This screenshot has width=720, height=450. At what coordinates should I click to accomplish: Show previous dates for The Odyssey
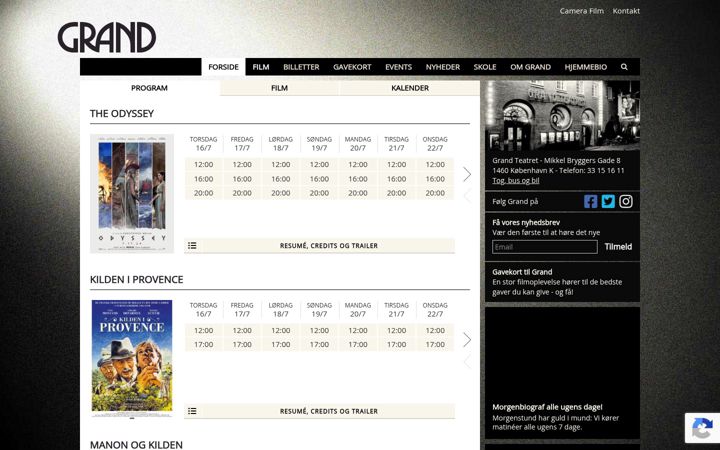[467, 196]
